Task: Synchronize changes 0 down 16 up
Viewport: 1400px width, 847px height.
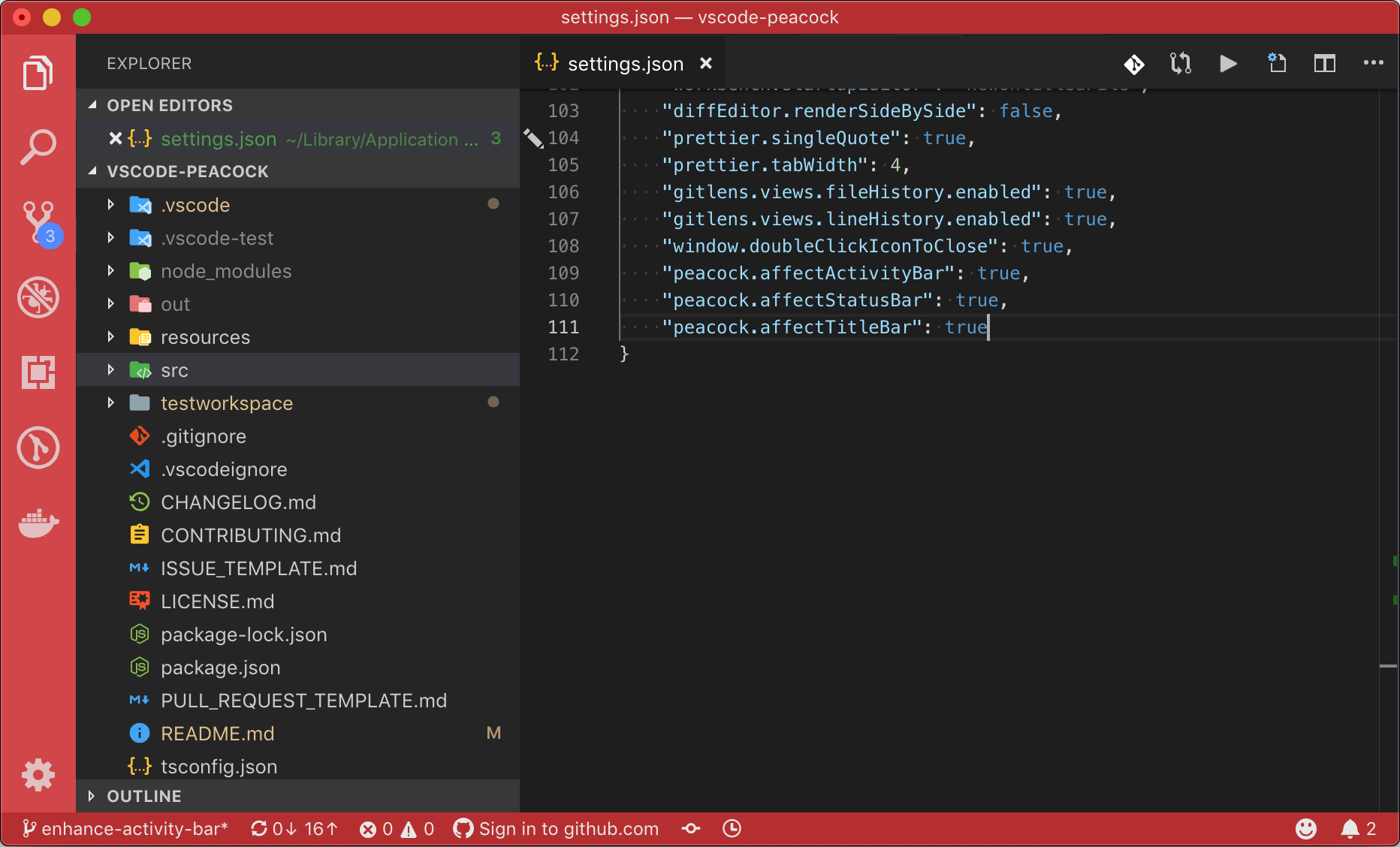Action: 294,829
